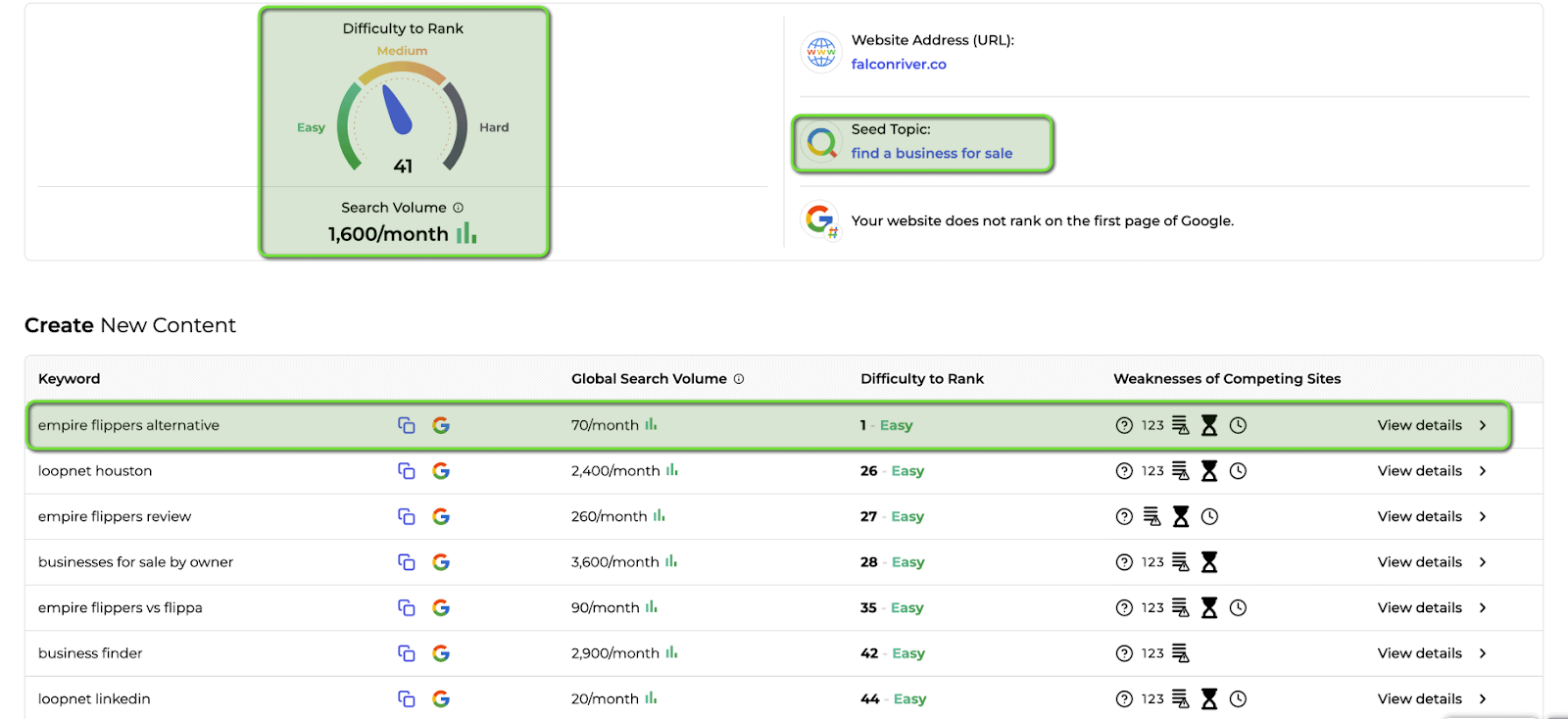Click the Difficulty to Rank gauge dial
Viewport: 1568px width, 719px height.
403,118
